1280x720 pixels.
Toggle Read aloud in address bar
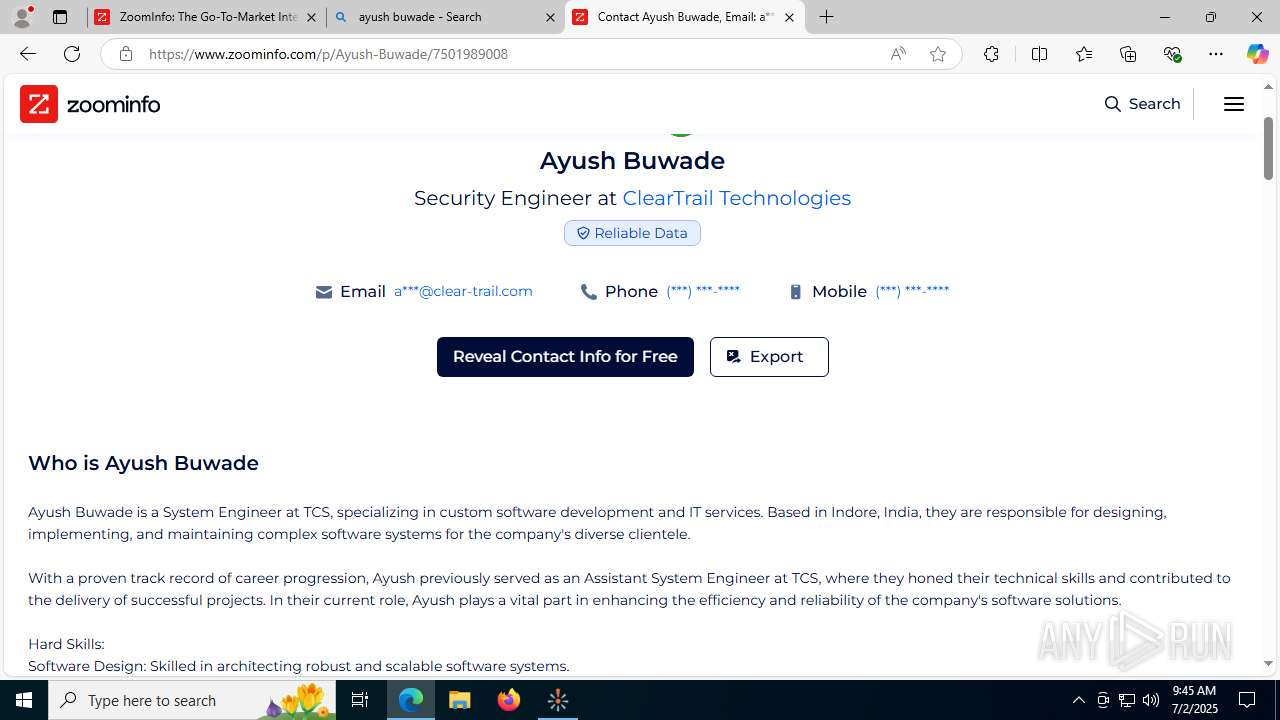898,54
